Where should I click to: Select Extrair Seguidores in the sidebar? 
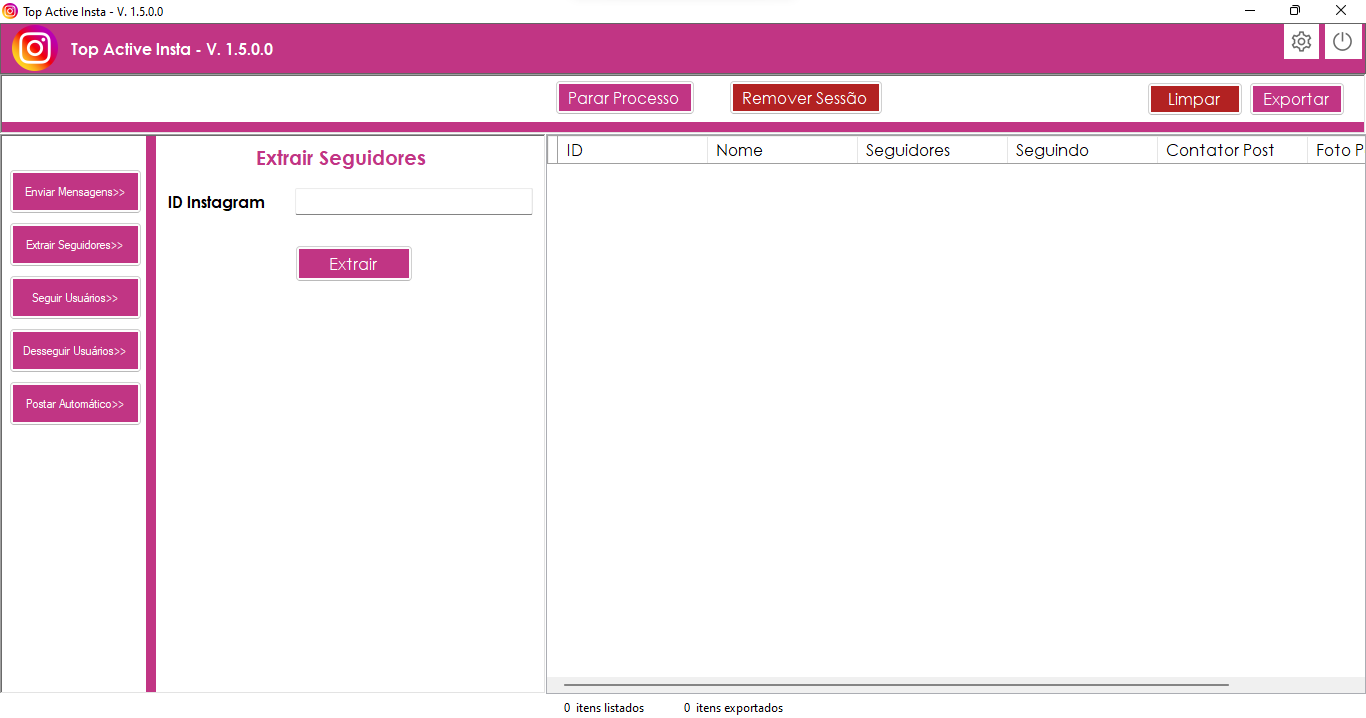pyautogui.click(x=75, y=245)
